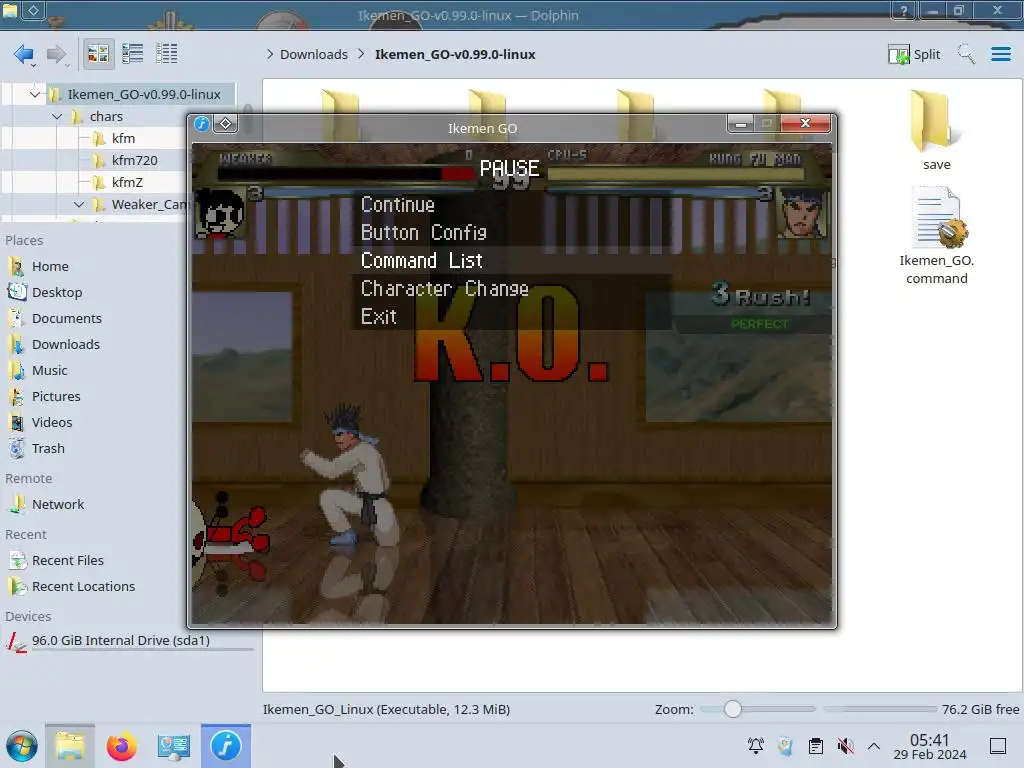Viewport: 1024px width, 768px height.
Task: Expand hidden system tray icons
Action: [x=874, y=746]
